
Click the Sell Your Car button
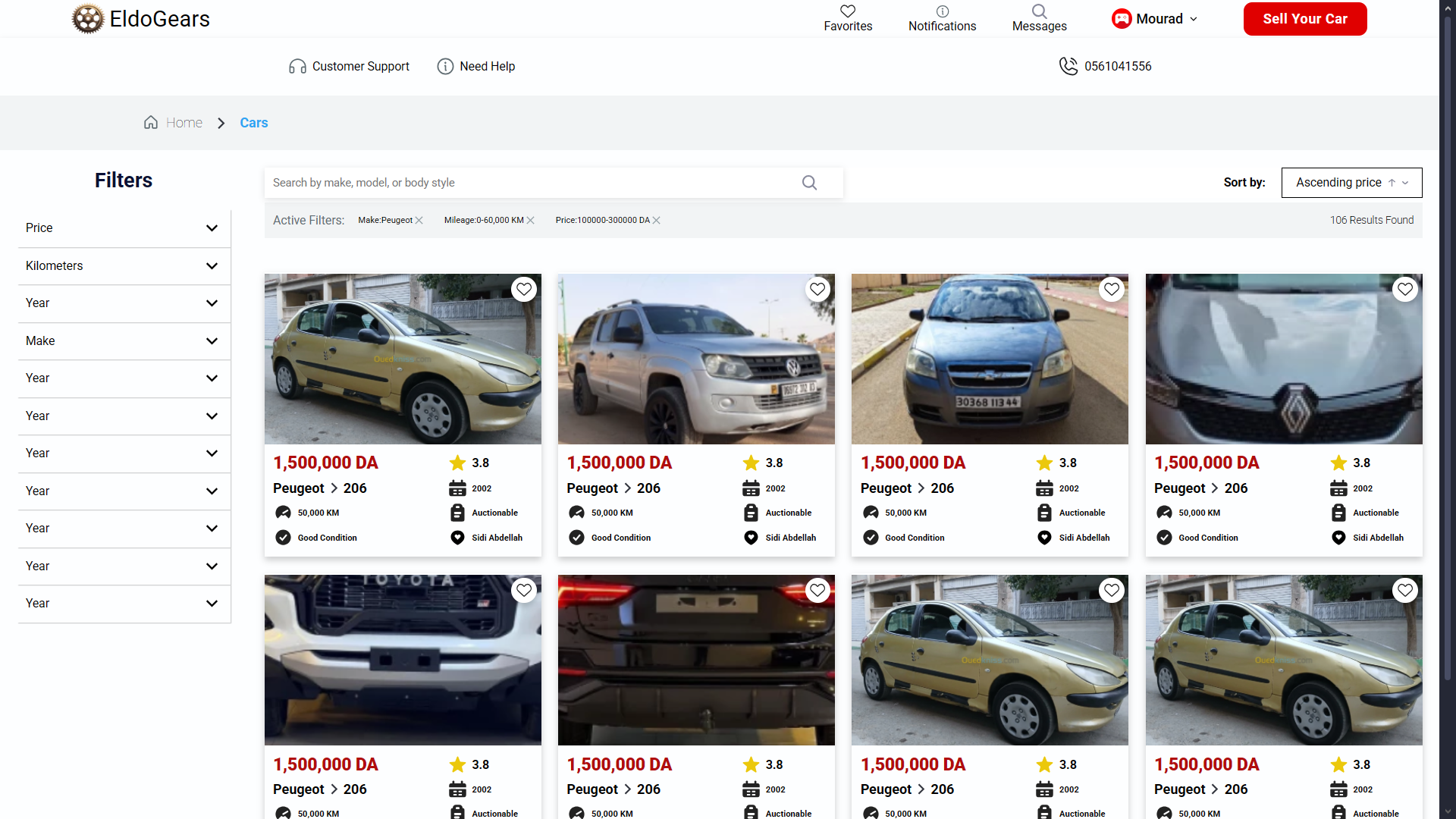[x=1304, y=19]
